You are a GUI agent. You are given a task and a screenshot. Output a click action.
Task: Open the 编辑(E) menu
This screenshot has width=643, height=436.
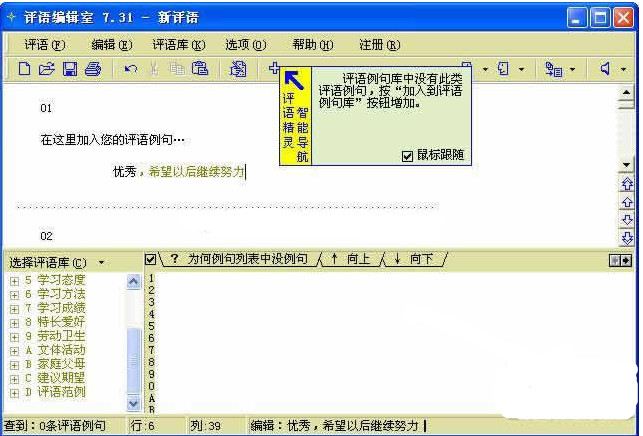[x=112, y=44]
